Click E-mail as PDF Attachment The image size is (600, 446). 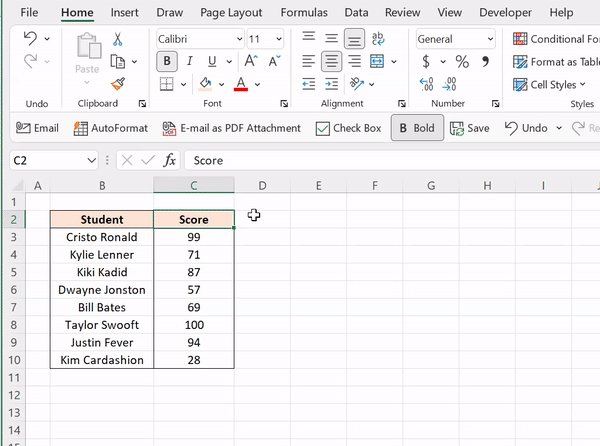[x=232, y=128]
